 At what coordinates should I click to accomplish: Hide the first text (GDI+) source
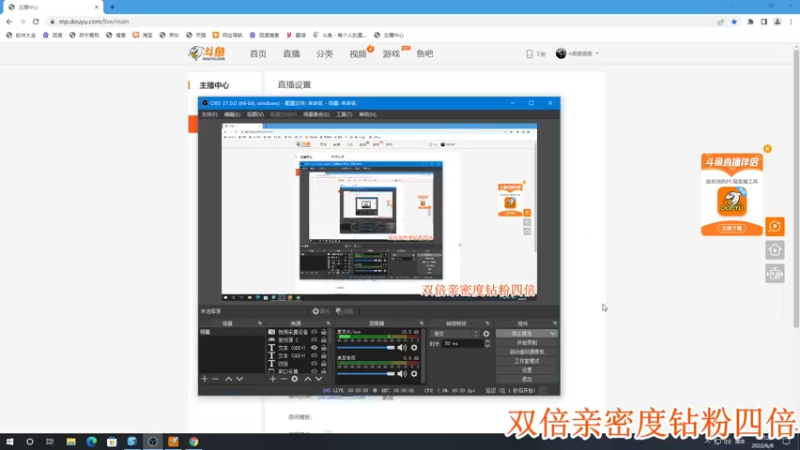(x=314, y=347)
